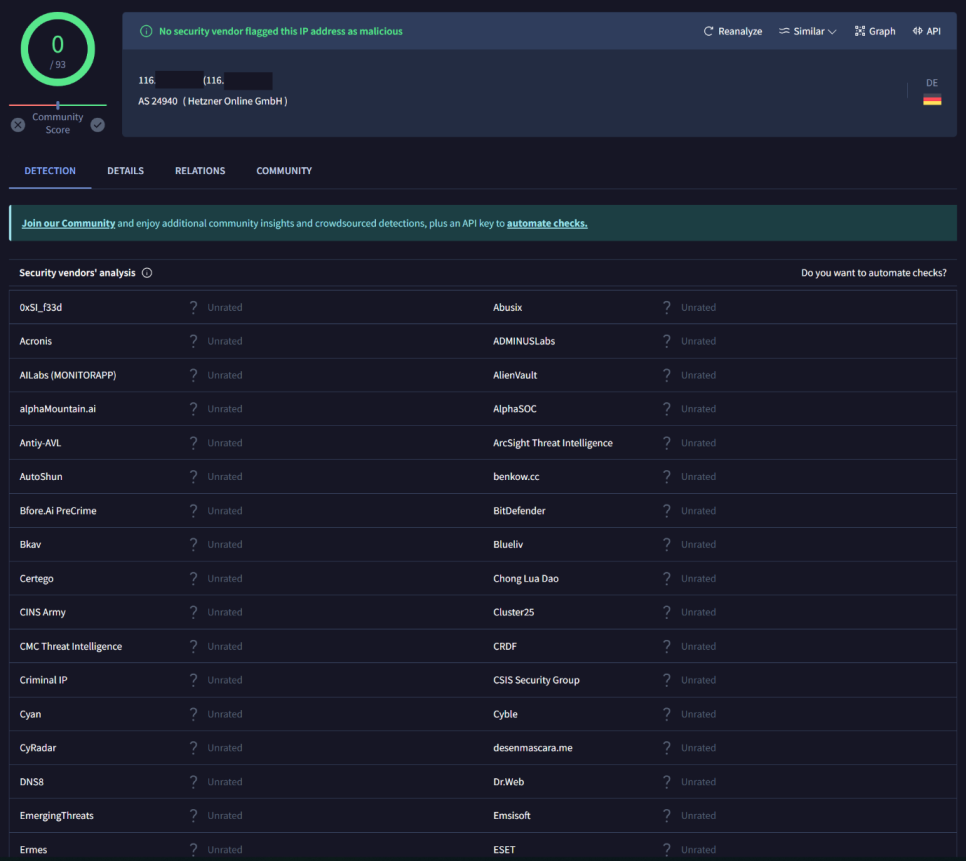This screenshot has width=966, height=861.
Task: Click the 0/93 detection score circle
Action: click(x=58, y=49)
